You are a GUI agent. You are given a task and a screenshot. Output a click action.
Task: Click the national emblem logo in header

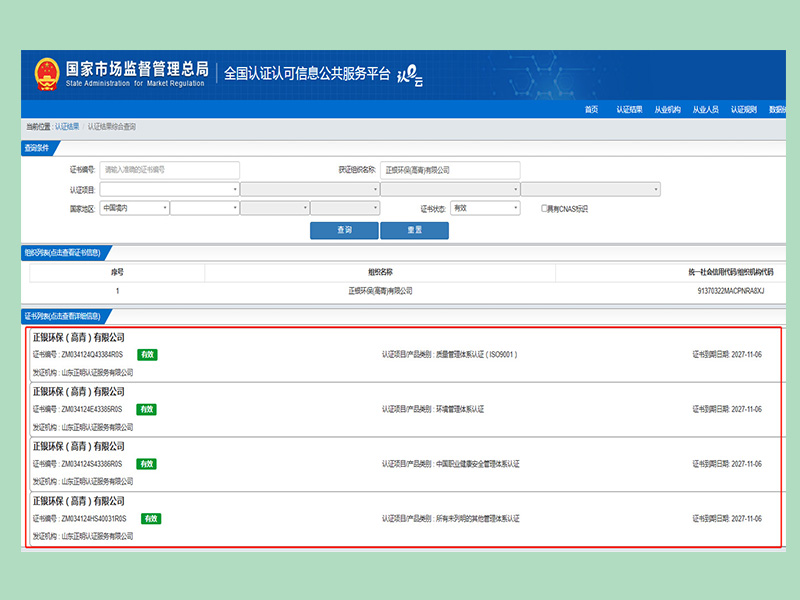pyautogui.click(x=47, y=74)
